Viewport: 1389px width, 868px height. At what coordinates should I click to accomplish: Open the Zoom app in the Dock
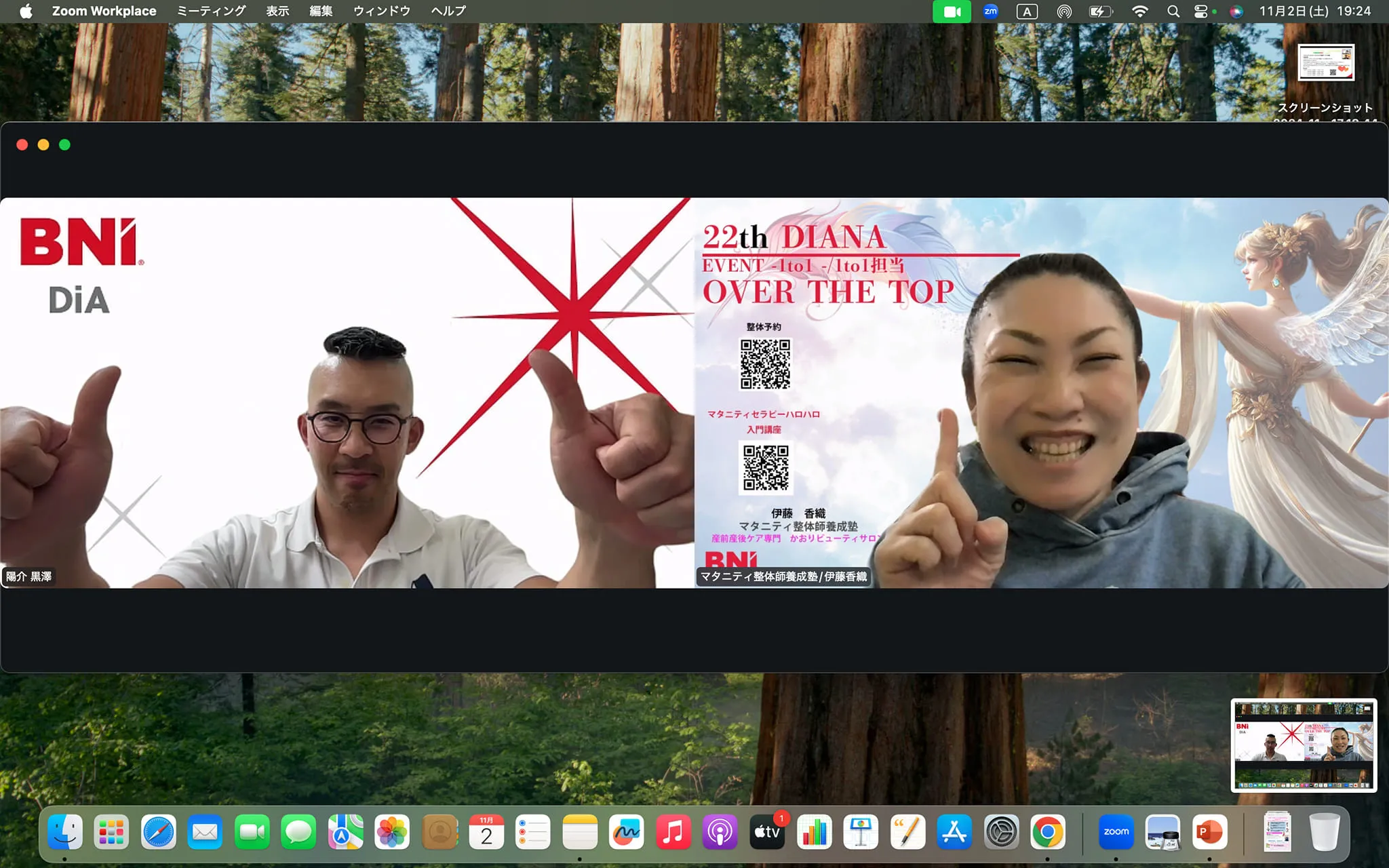[1116, 832]
